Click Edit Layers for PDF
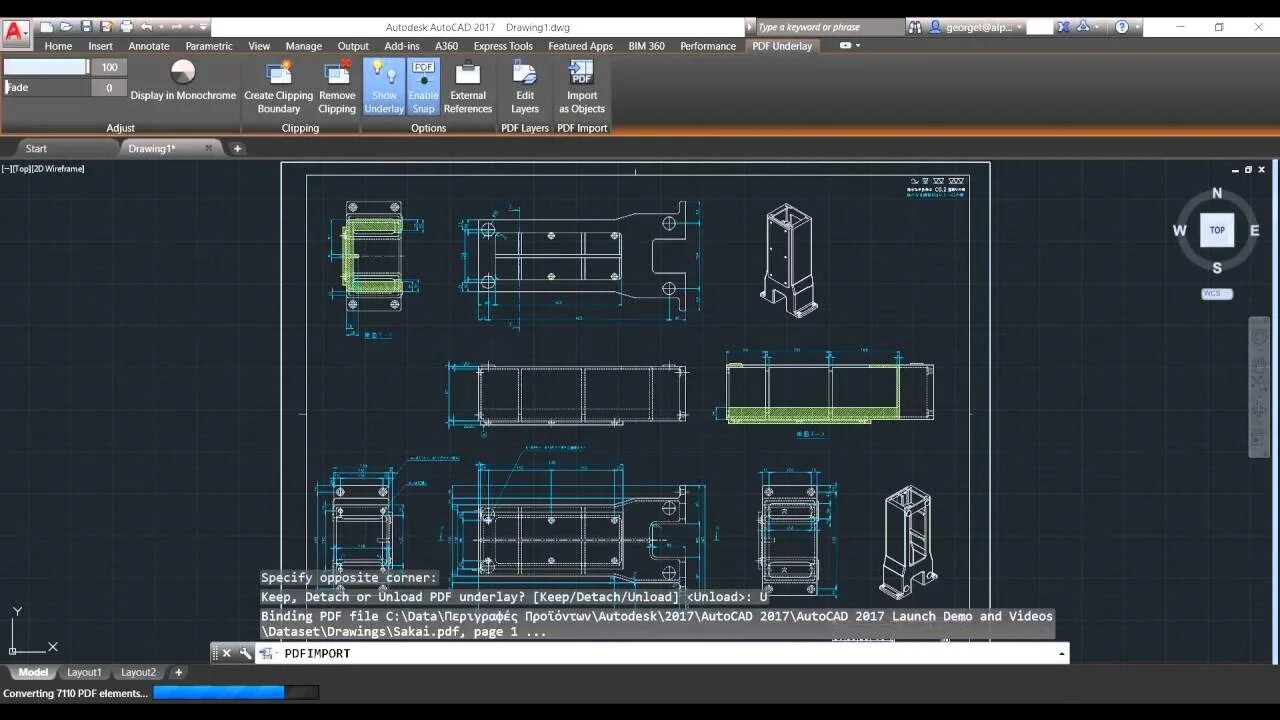 coord(525,88)
